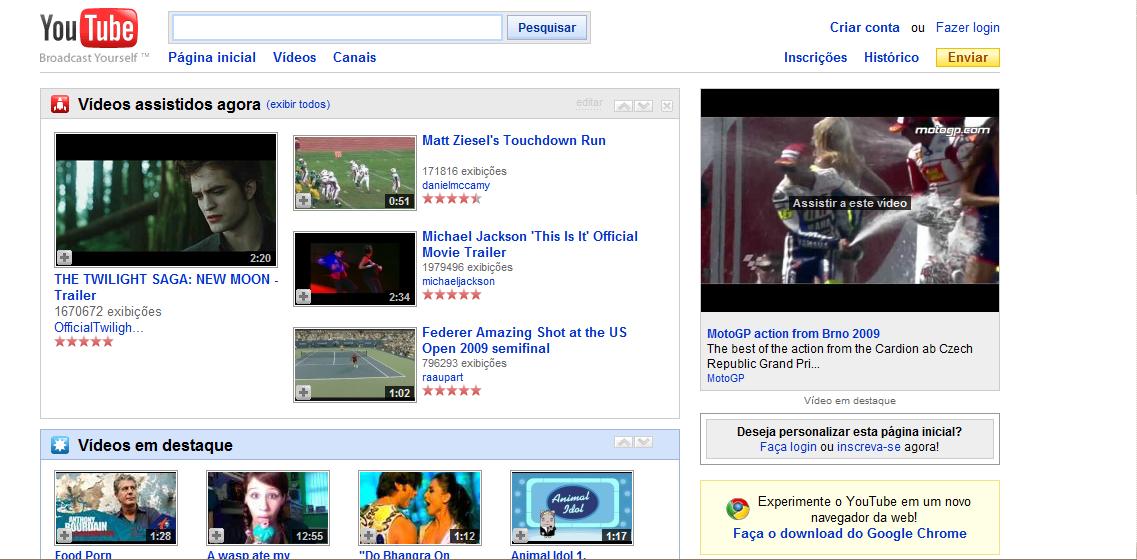
Task: Open michaeljackson channel link
Action: click(x=458, y=281)
